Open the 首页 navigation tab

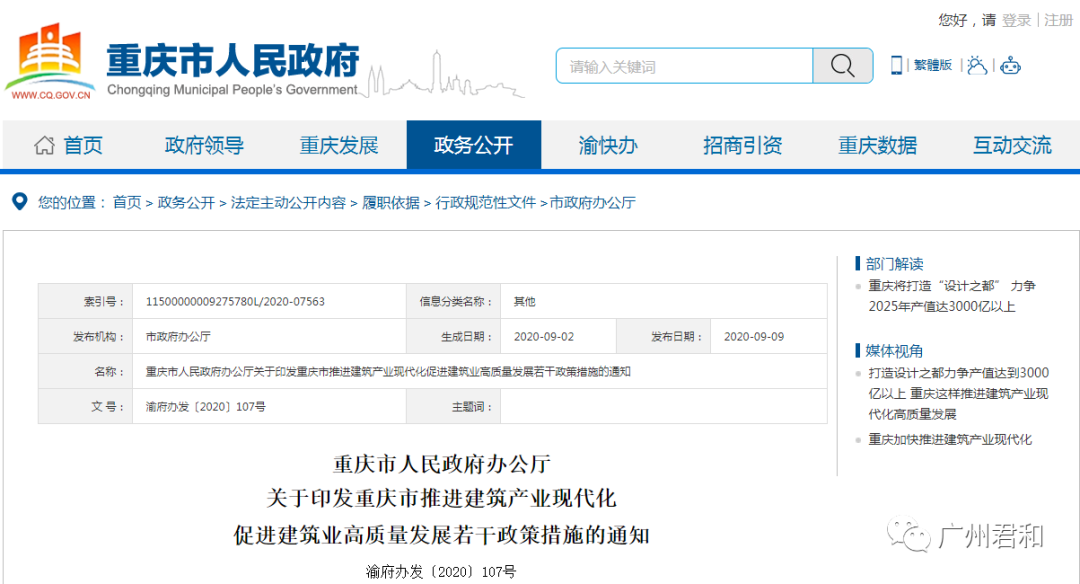pyautogui.click(x=83, y=145)
